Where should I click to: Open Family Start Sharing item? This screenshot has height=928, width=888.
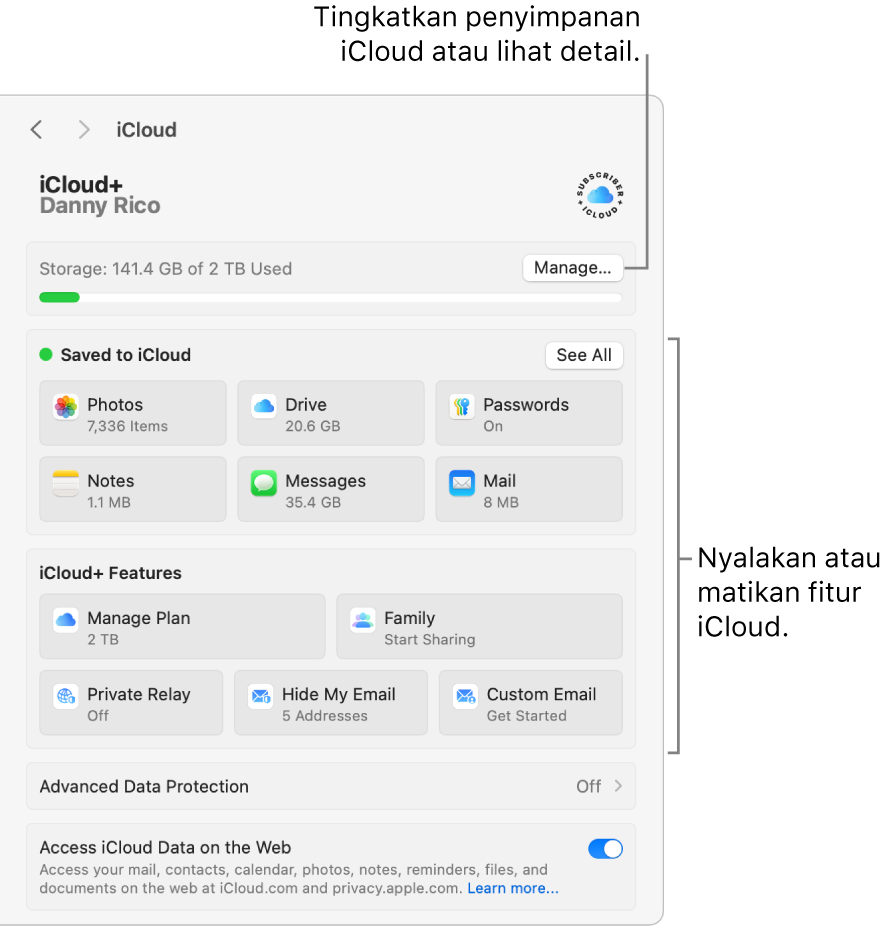[480, 627]
